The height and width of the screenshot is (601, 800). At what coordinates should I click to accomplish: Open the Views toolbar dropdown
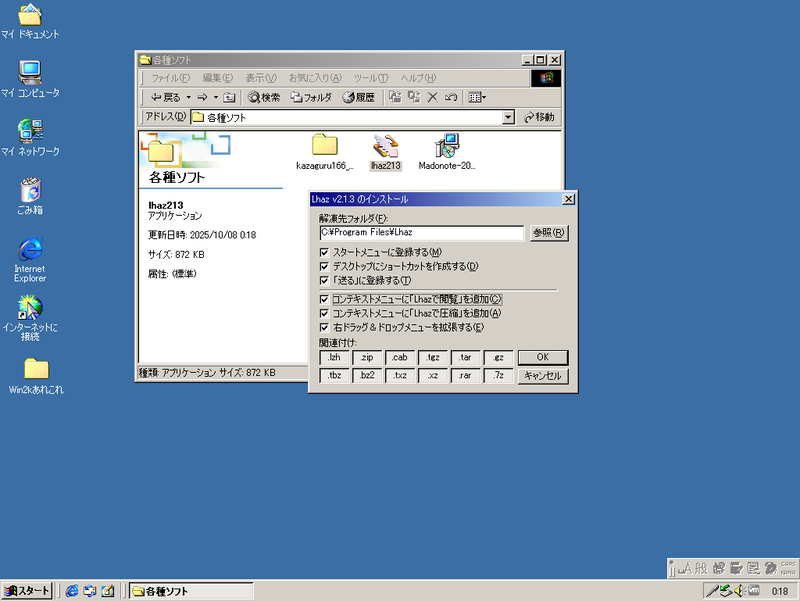coord(477,97)
